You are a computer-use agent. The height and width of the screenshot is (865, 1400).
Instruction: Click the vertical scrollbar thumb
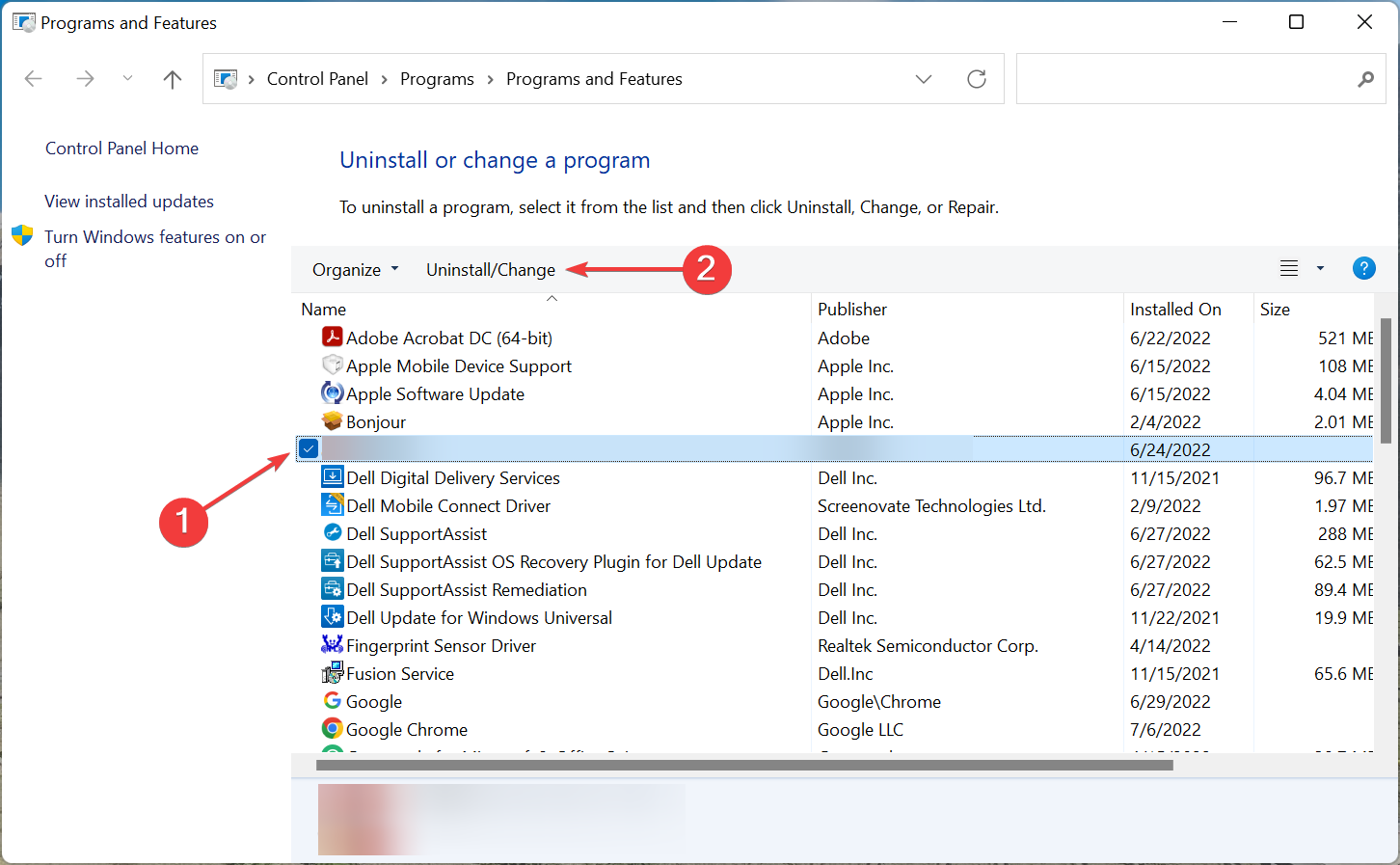click(x=1386, y=381)
